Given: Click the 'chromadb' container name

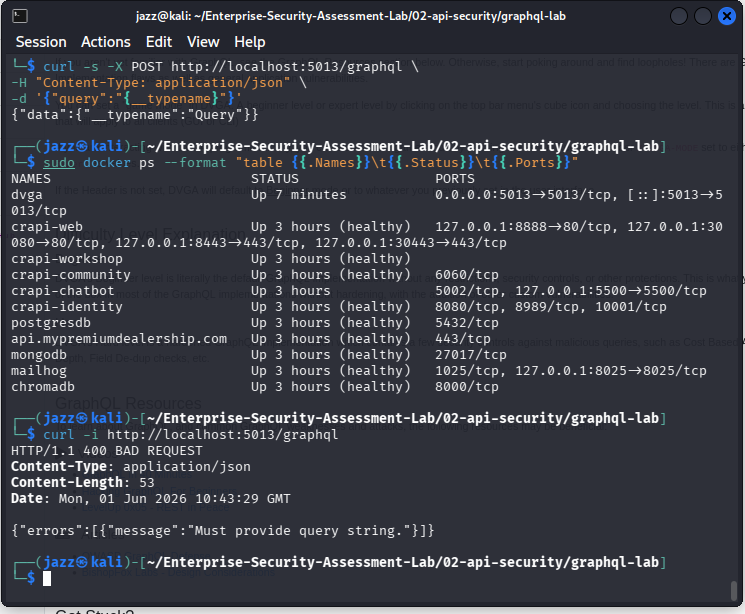Looking at the screenshot, I should tap(43, 387).
